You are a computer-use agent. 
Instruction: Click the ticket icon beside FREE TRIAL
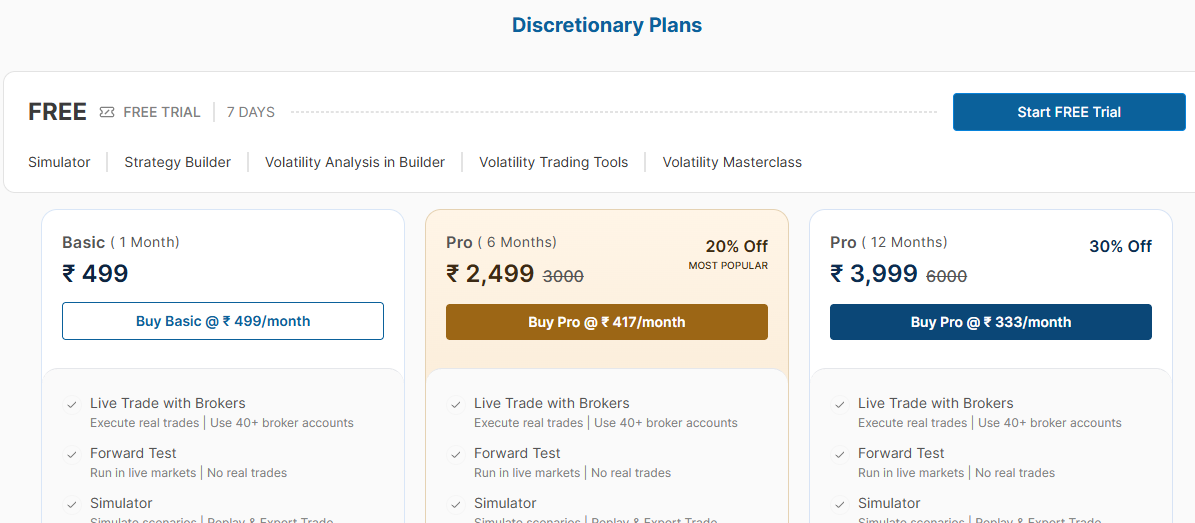107,112
